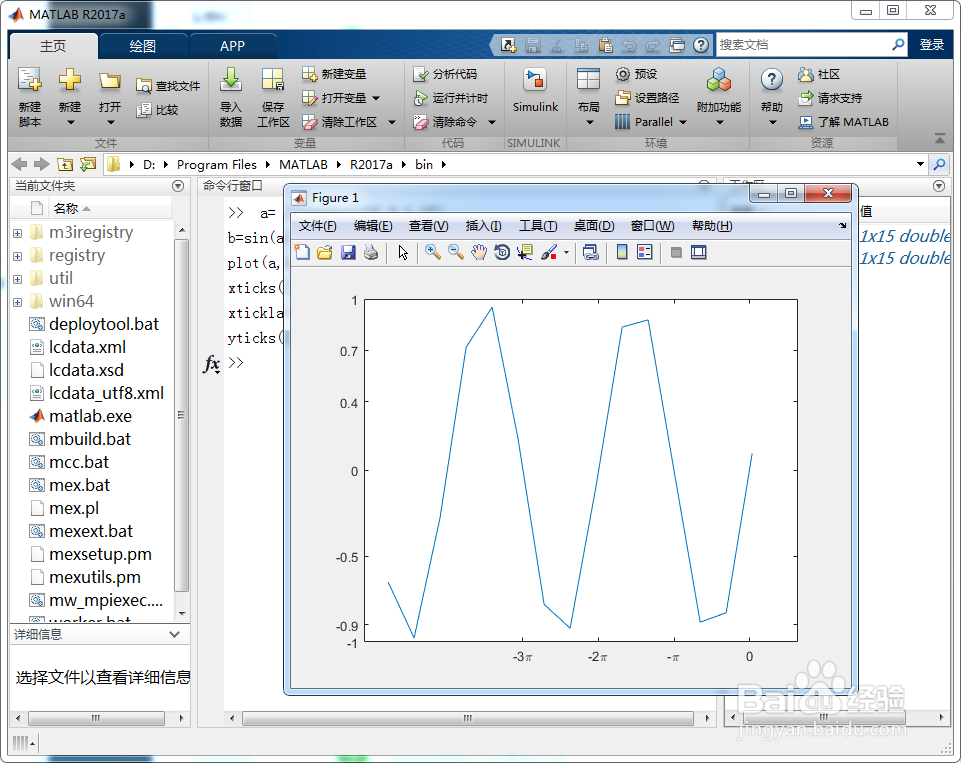Expand the registry folder node
The image size is (961, 763).
[18, 256]
